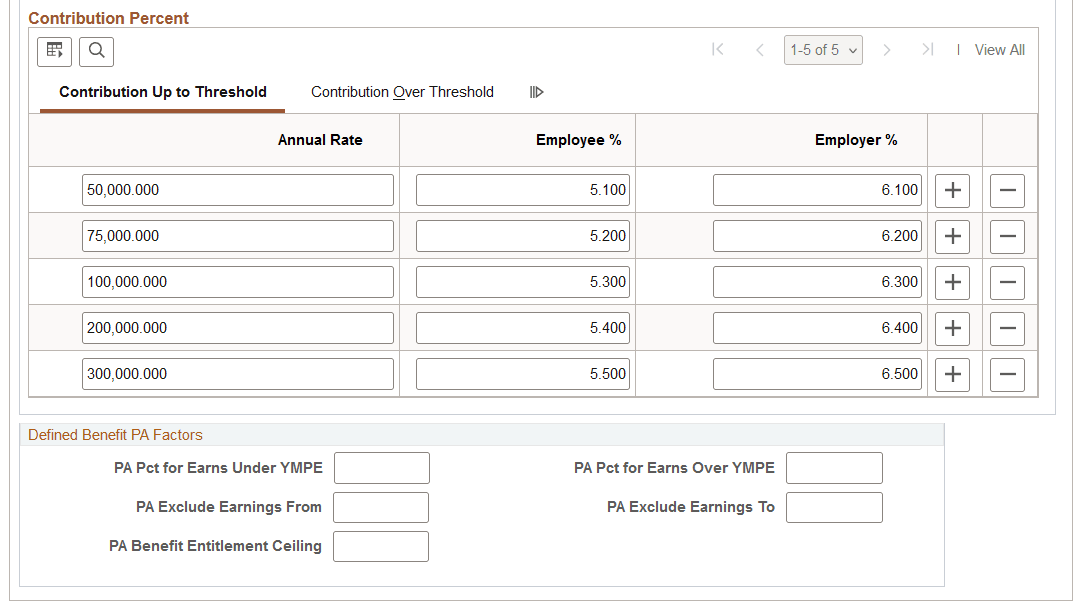Viewport: 1085px width, 608px height.
Task: Click the Find magnifying glass icon
Action: [x=96, y=51]
